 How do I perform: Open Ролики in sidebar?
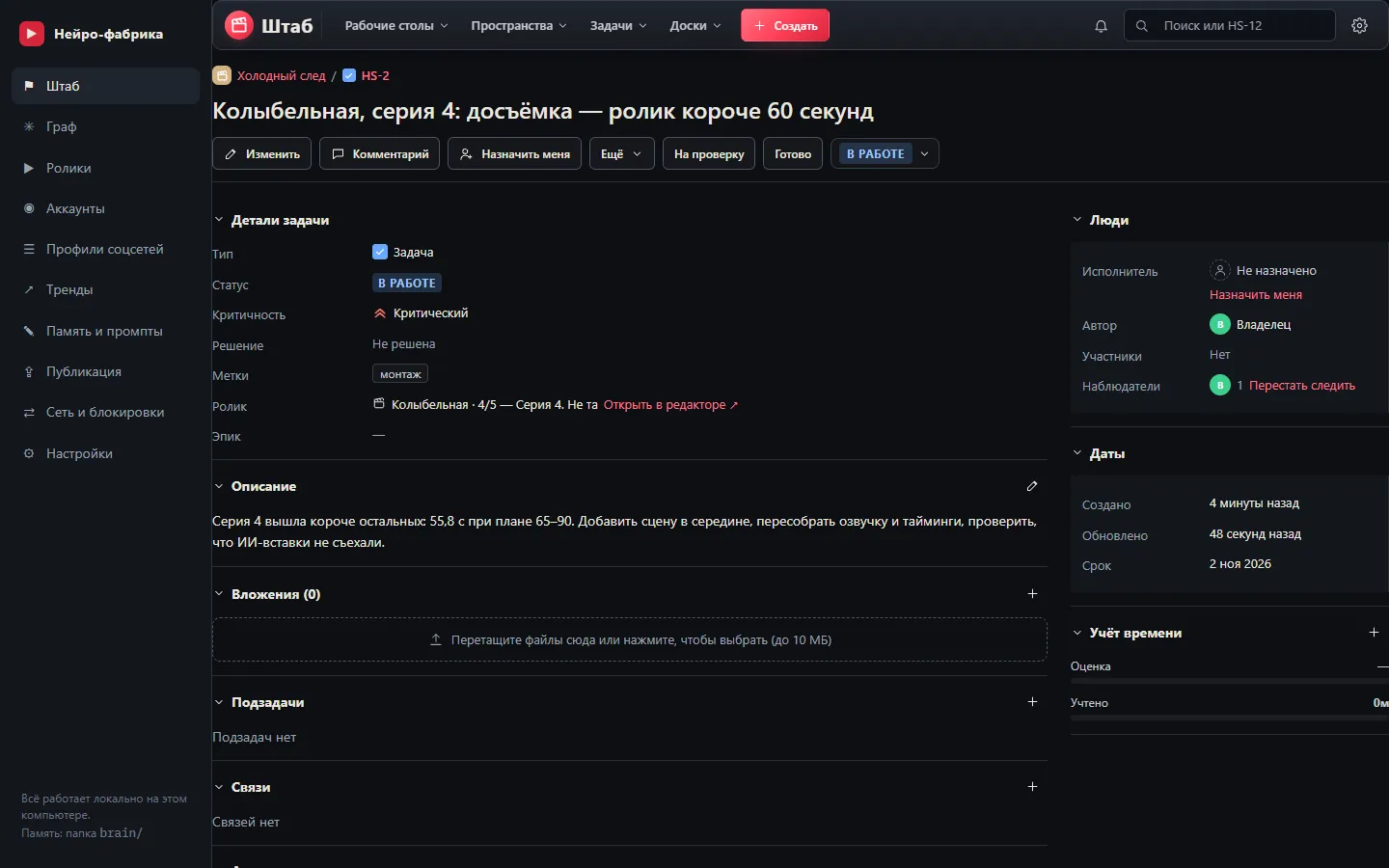105,168
